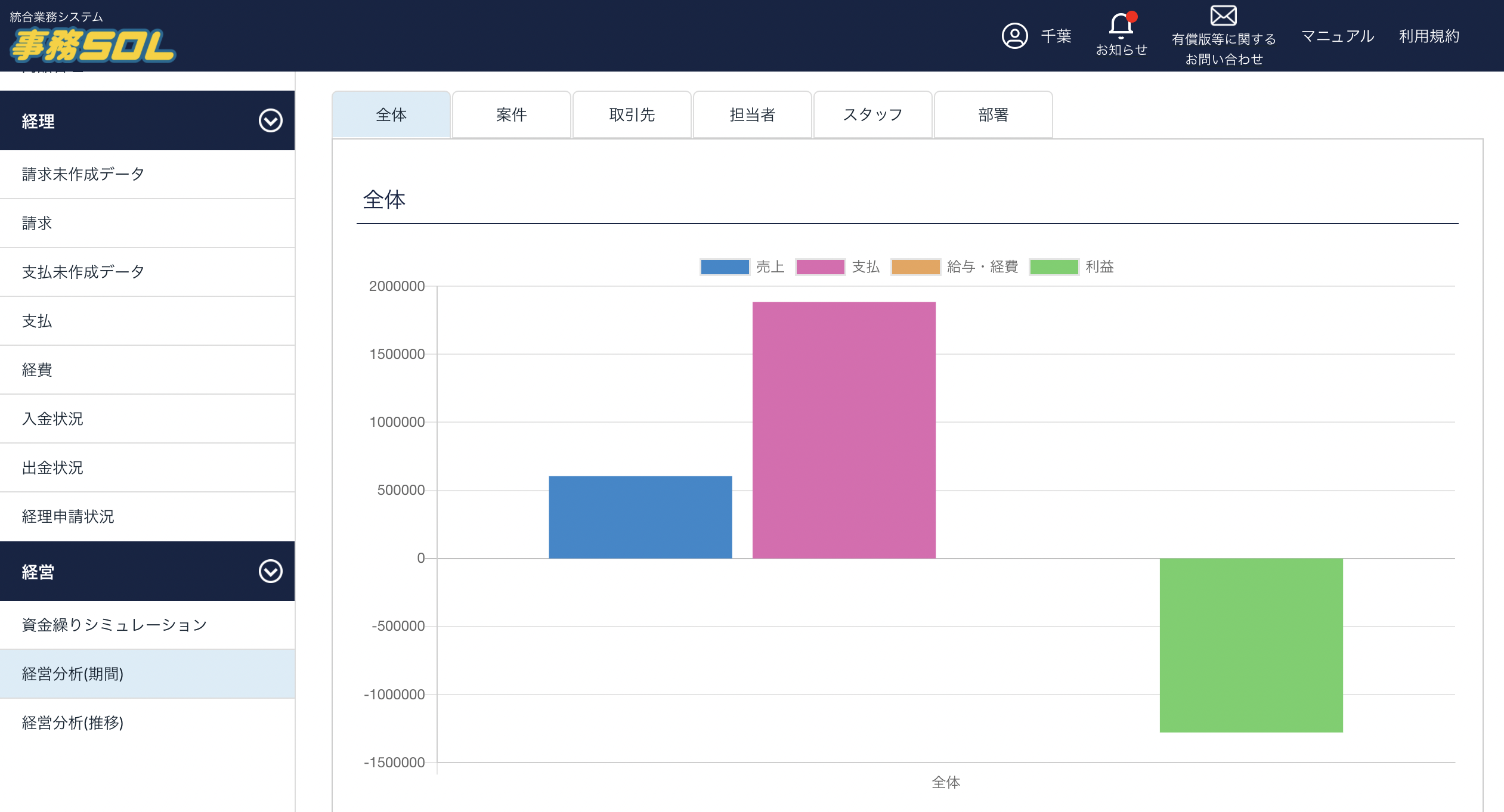Open 請求未作成データ in sidebar
The image size is (1504, 812).
coord(83,174)
